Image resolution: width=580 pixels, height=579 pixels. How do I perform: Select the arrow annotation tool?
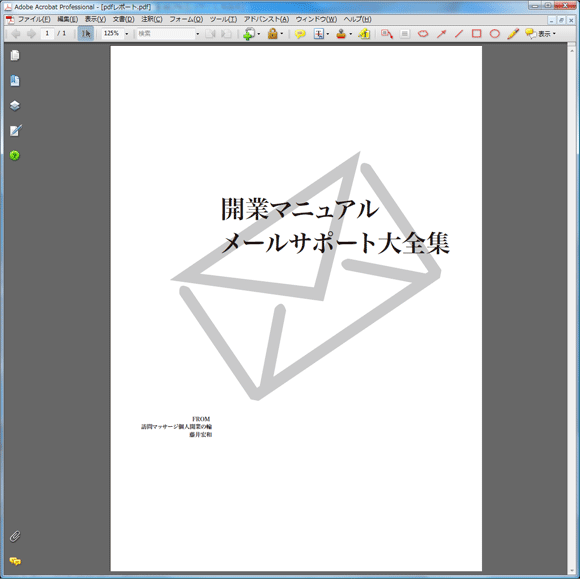coord(441,34)
